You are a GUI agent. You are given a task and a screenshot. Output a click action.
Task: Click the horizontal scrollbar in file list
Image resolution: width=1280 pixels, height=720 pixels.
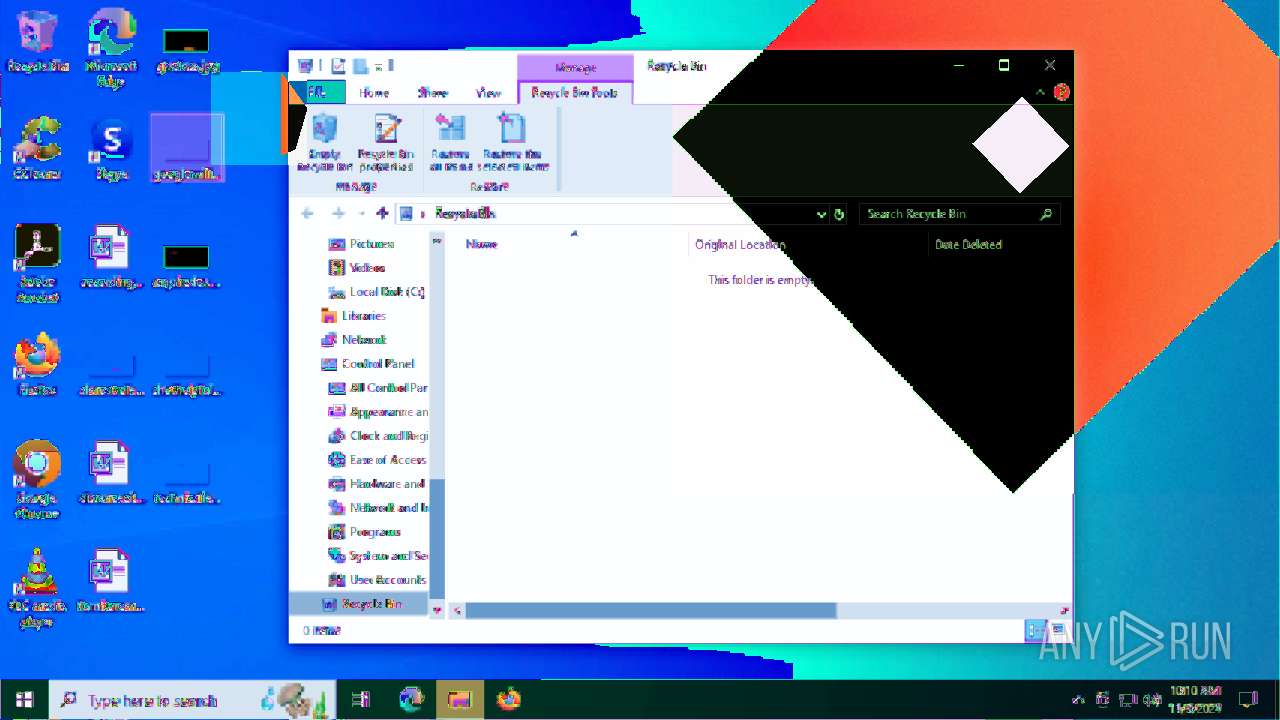(650, 610)
